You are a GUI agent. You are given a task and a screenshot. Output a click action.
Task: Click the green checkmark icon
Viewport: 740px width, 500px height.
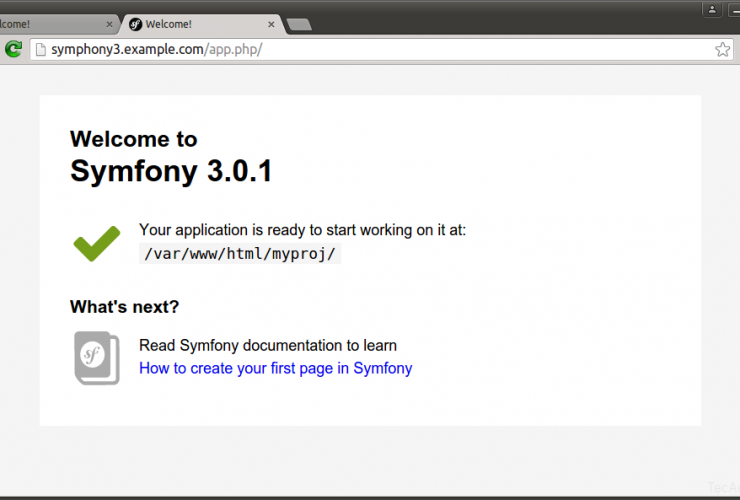(x=97, y=243)
